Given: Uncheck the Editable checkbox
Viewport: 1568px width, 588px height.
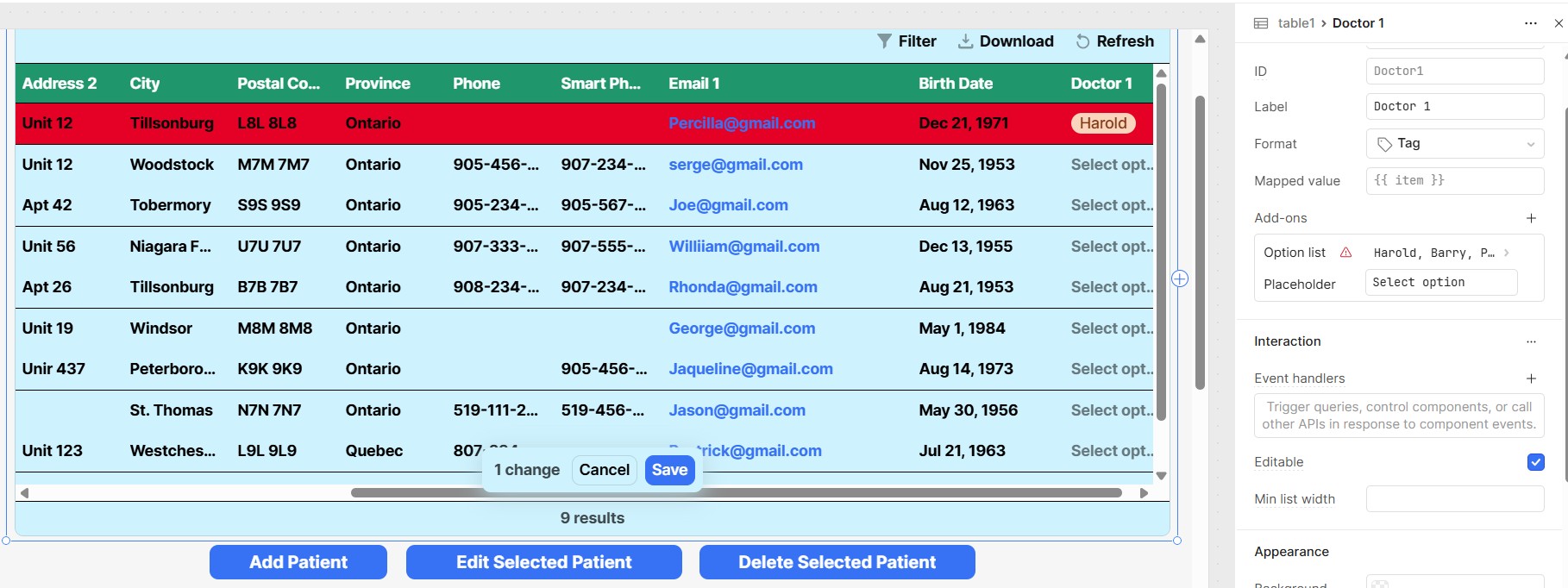Looking at the screenshot, I should [x=1535, y=462].
